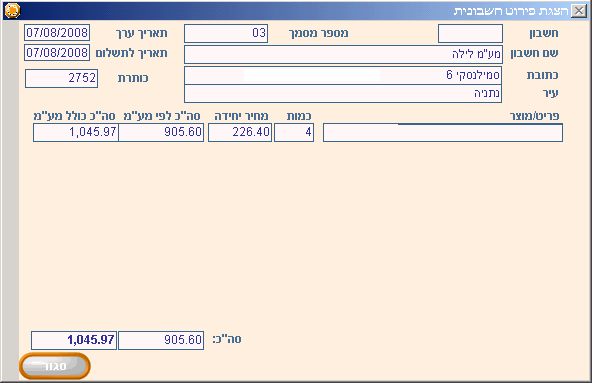The width and height of the screenshot is (592, 383).
Task: Select the תאריך ערך date field
Action: [x=57, y=32]
